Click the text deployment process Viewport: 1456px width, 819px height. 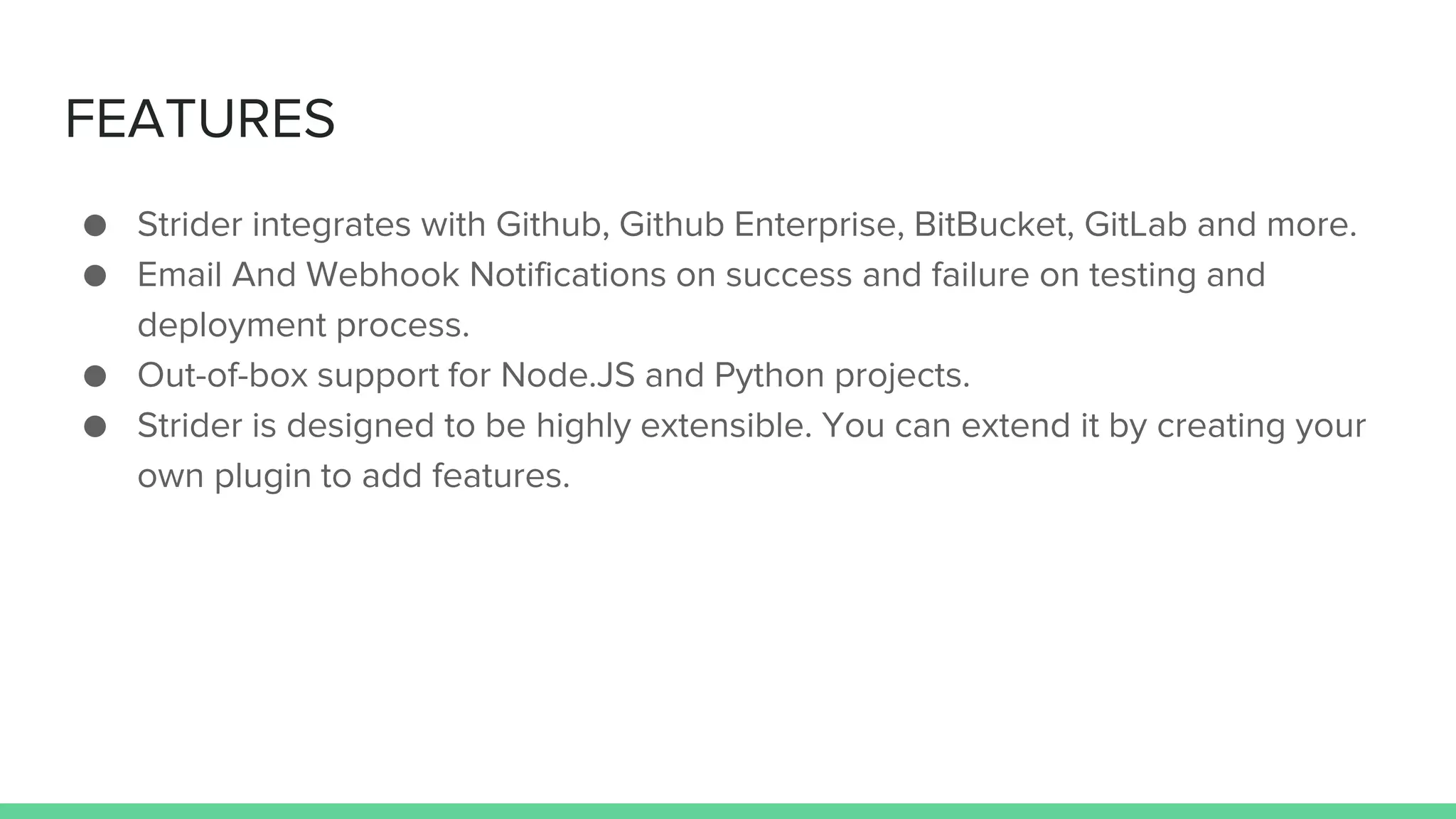[304, 326]
